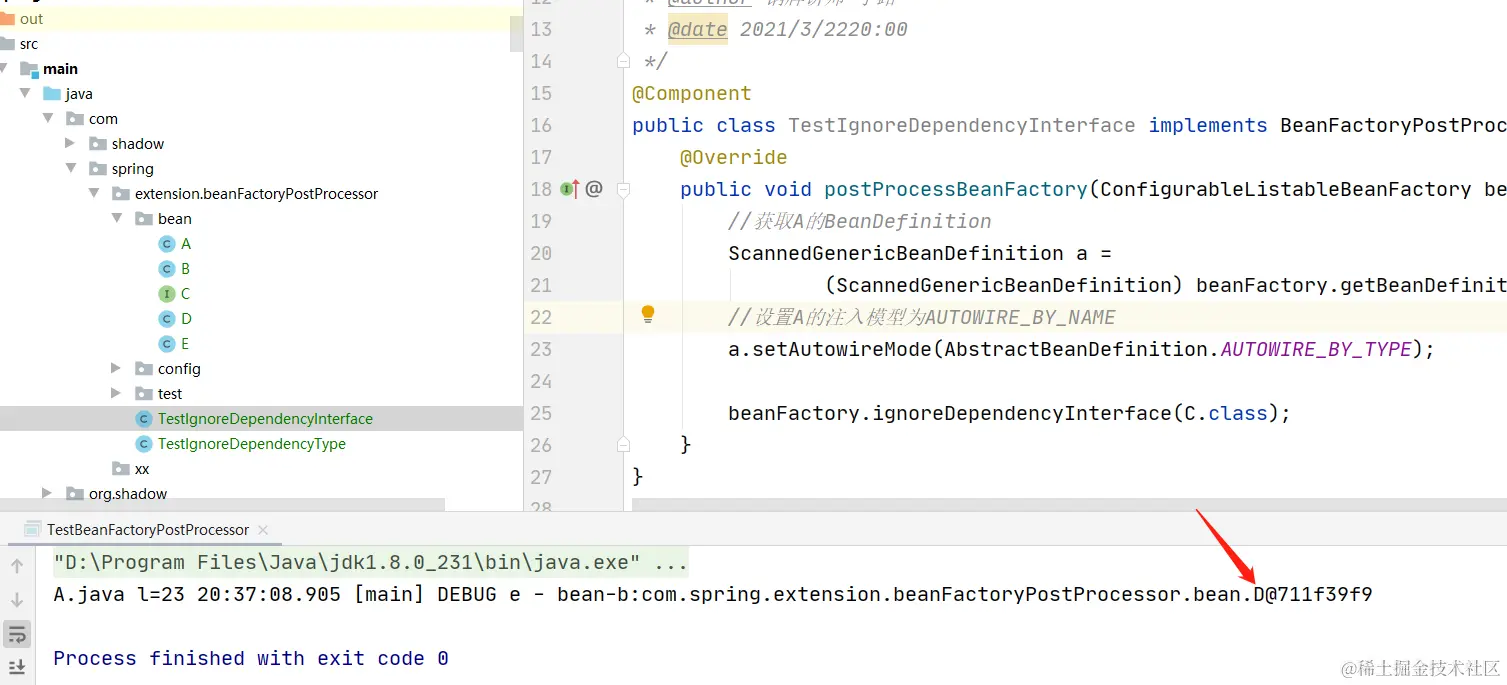Click 'Process finished with exit code 0' text
1507x685 pixels.
(x=251, y=658)
